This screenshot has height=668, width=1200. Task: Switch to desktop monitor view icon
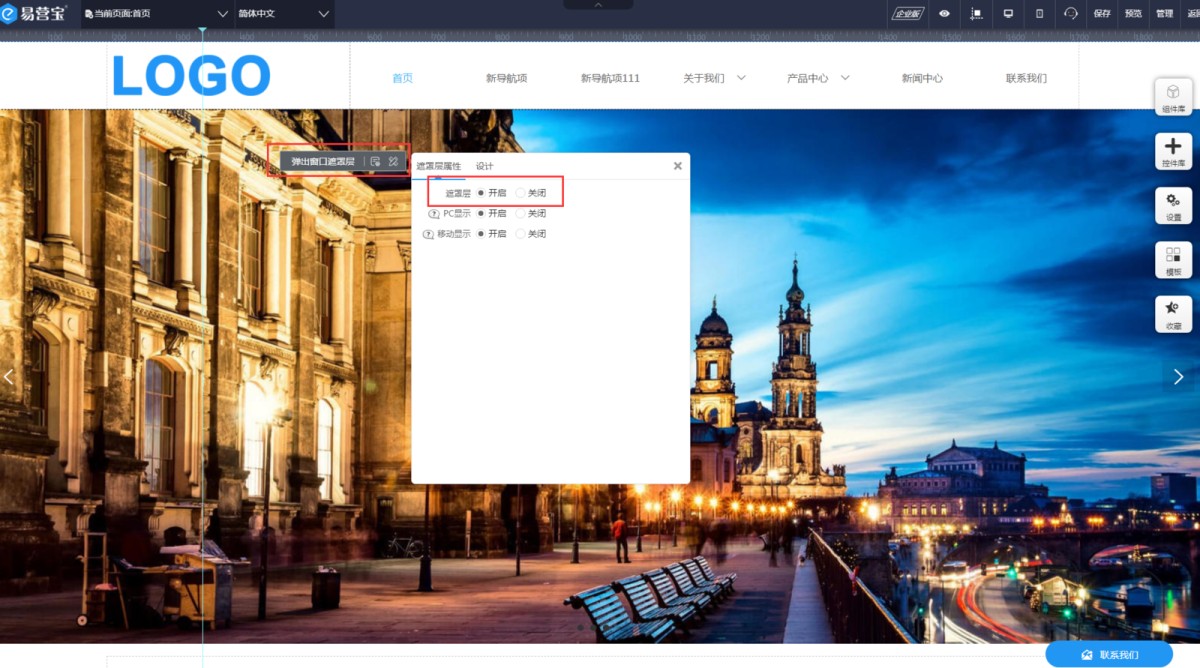1008,14
